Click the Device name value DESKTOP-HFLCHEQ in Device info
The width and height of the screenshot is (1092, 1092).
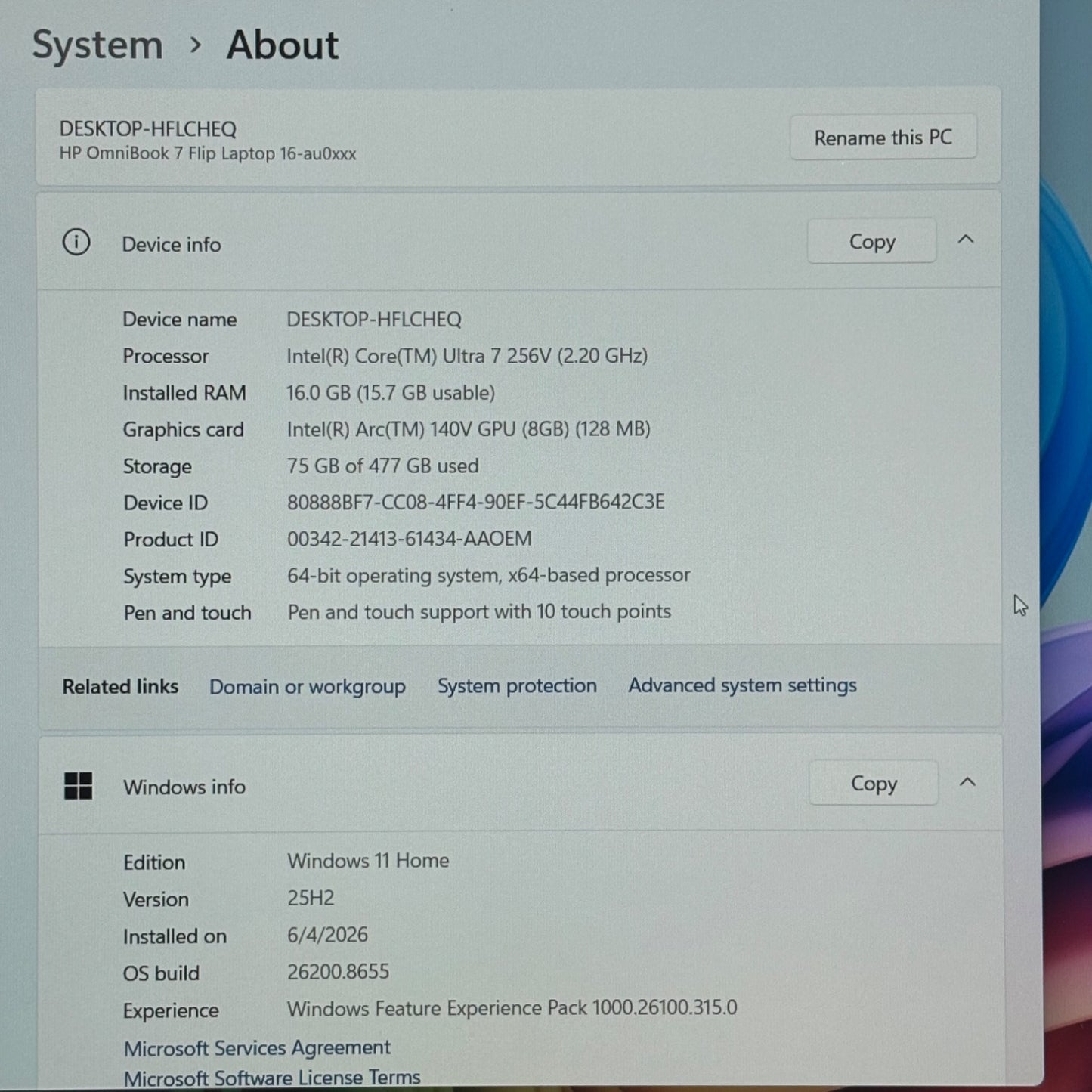coord(374,320)
